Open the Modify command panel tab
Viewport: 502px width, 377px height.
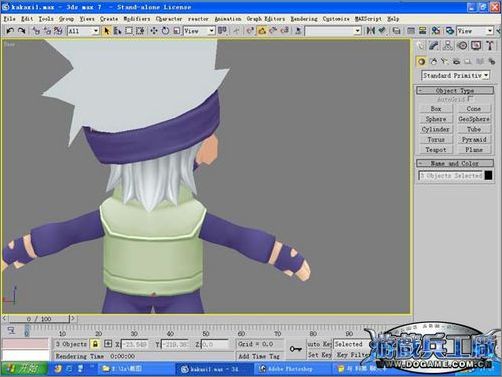[x=434, y=46]
